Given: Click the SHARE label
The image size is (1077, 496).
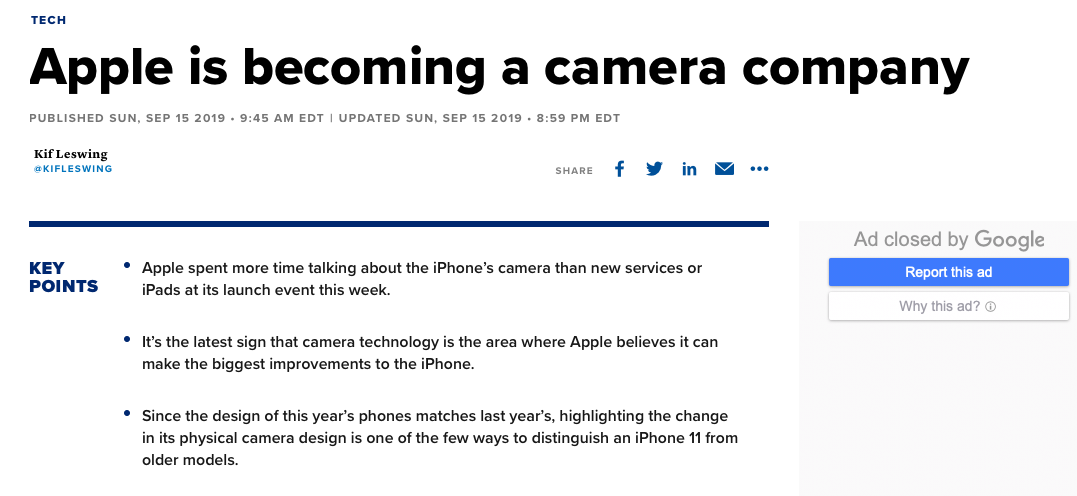Looking at the screenshot, I should [574, 171].
